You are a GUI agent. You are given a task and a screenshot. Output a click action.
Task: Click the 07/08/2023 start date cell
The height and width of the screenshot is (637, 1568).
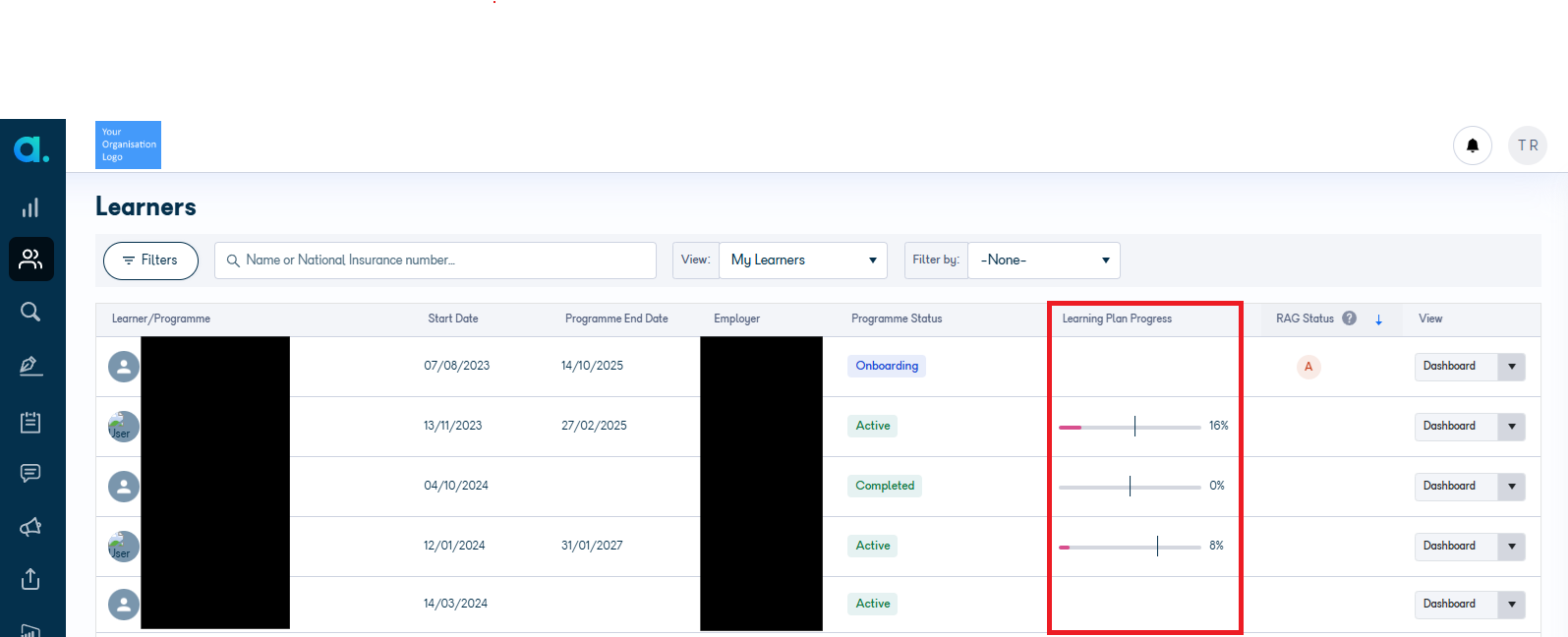[x=457, y=366]
